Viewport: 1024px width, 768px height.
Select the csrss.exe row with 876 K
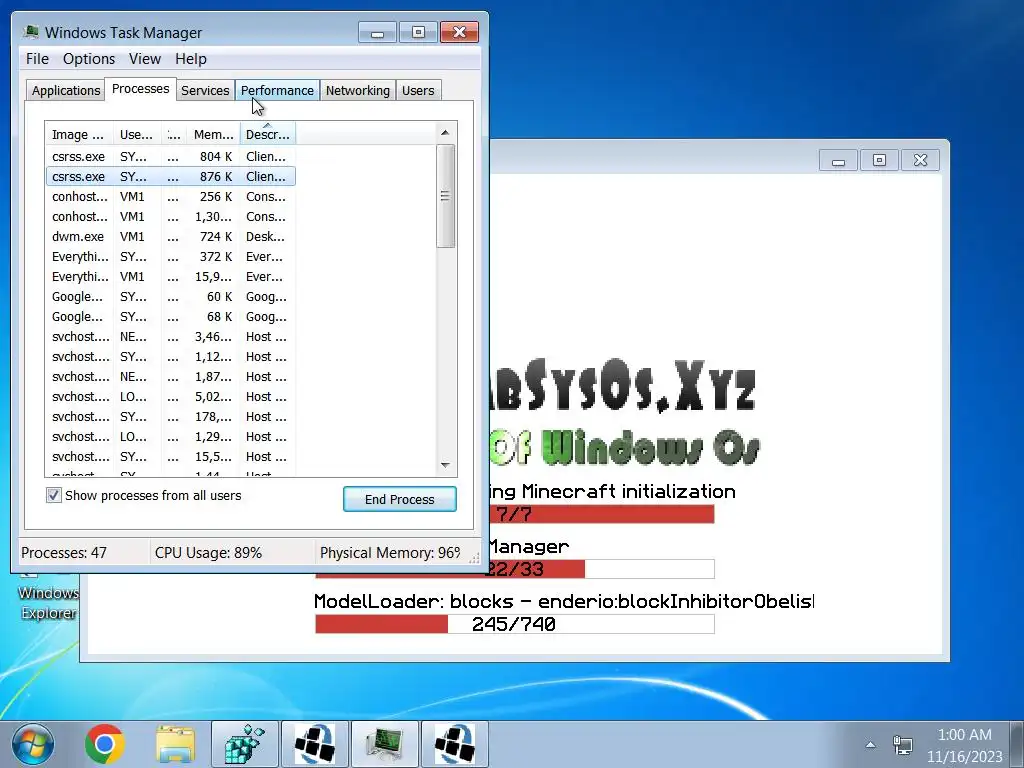[170, 176]
